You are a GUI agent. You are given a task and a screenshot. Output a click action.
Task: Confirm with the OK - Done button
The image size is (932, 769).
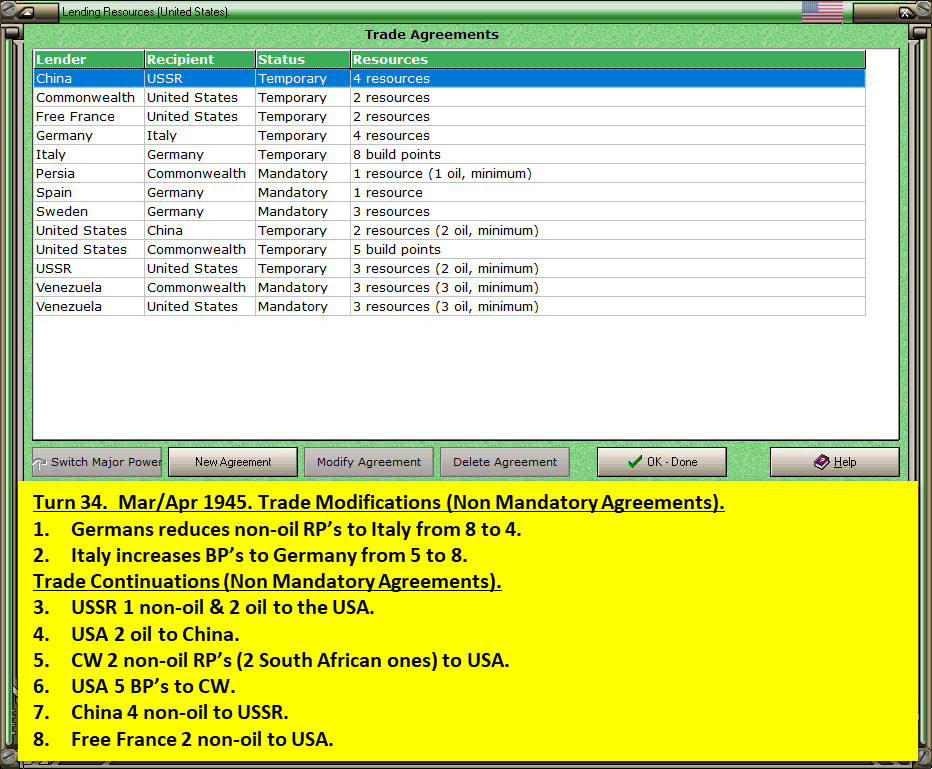(662, 462)
